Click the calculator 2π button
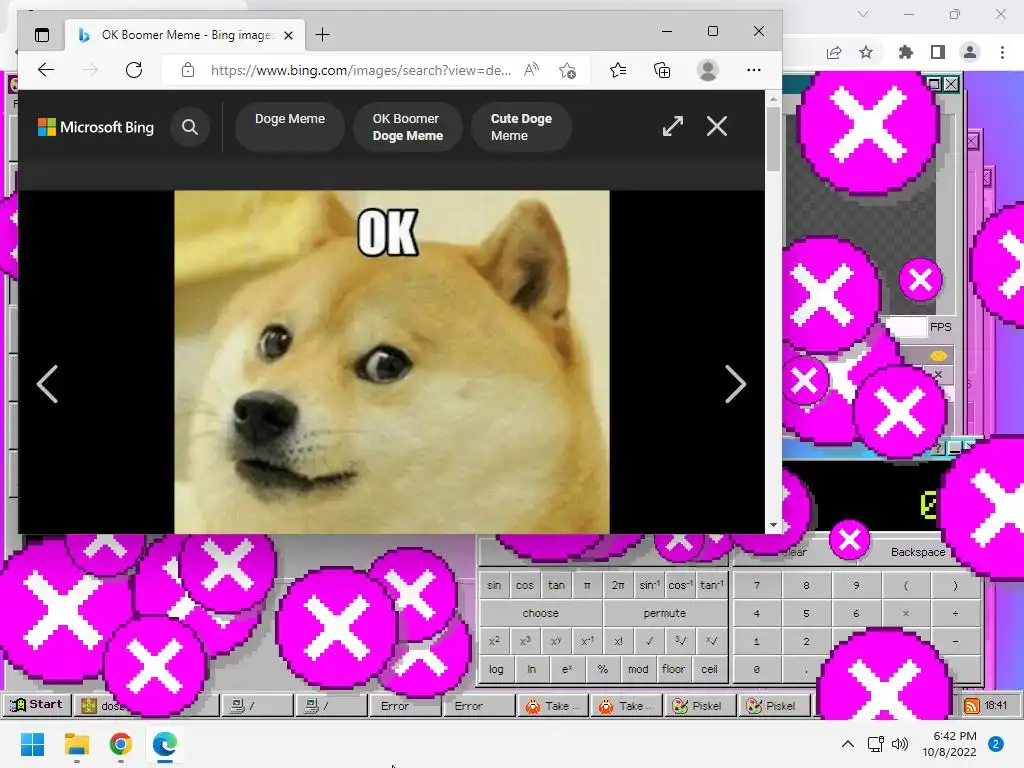1024x768 pixels. coord(618,585)
